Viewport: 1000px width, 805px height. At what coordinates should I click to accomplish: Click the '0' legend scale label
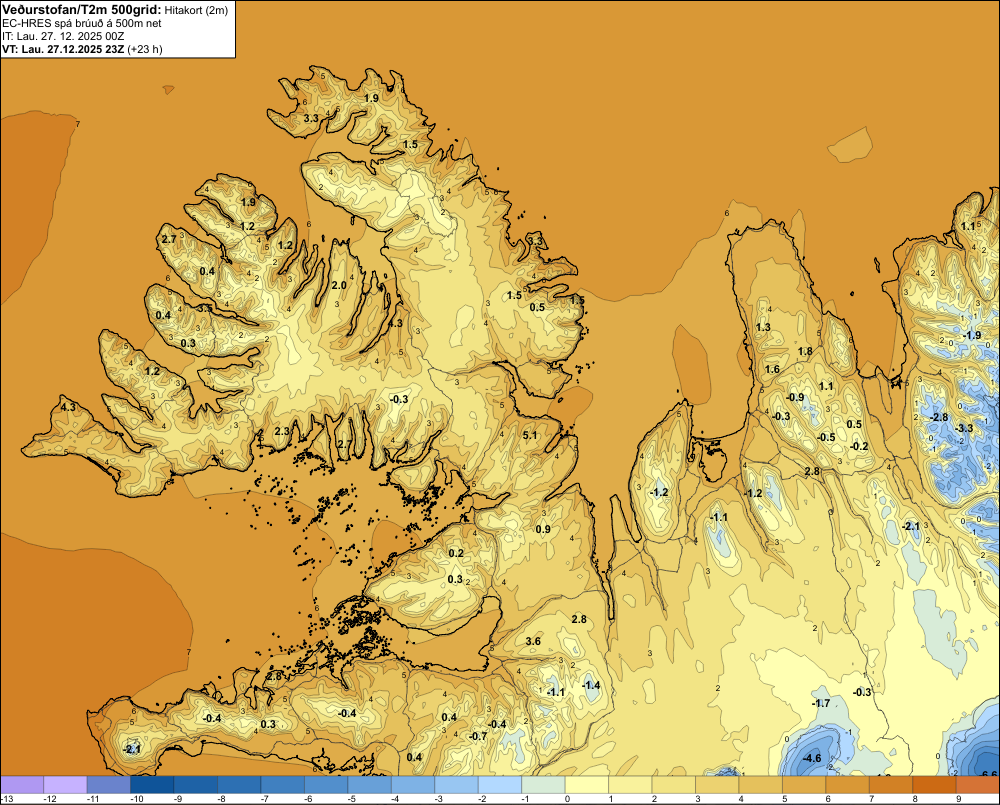(567, 799)
